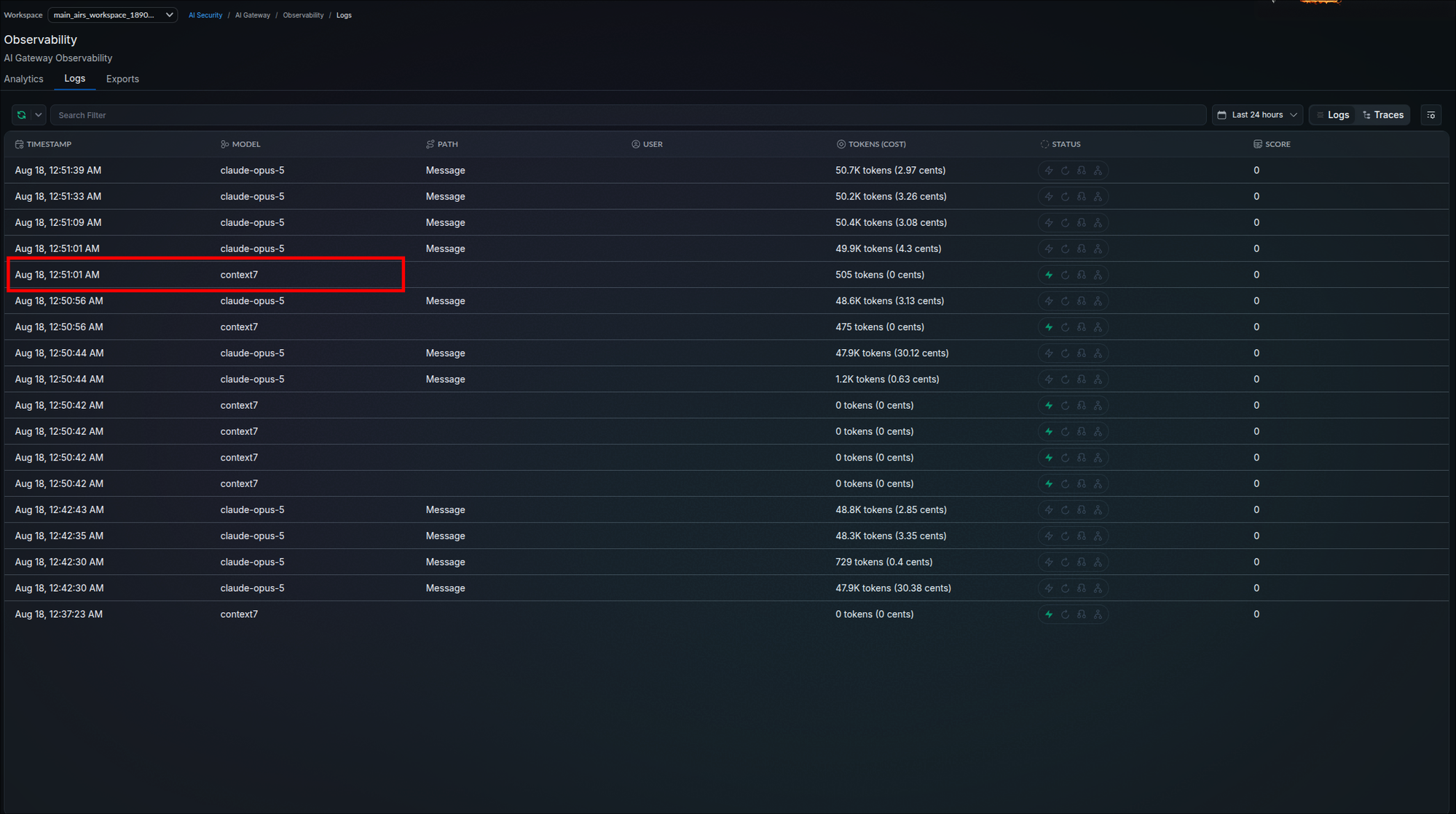Click the green lightning icon in the 505 tokens row
The width and height of the screenshot is (1456, 814).
point(1049,275)
